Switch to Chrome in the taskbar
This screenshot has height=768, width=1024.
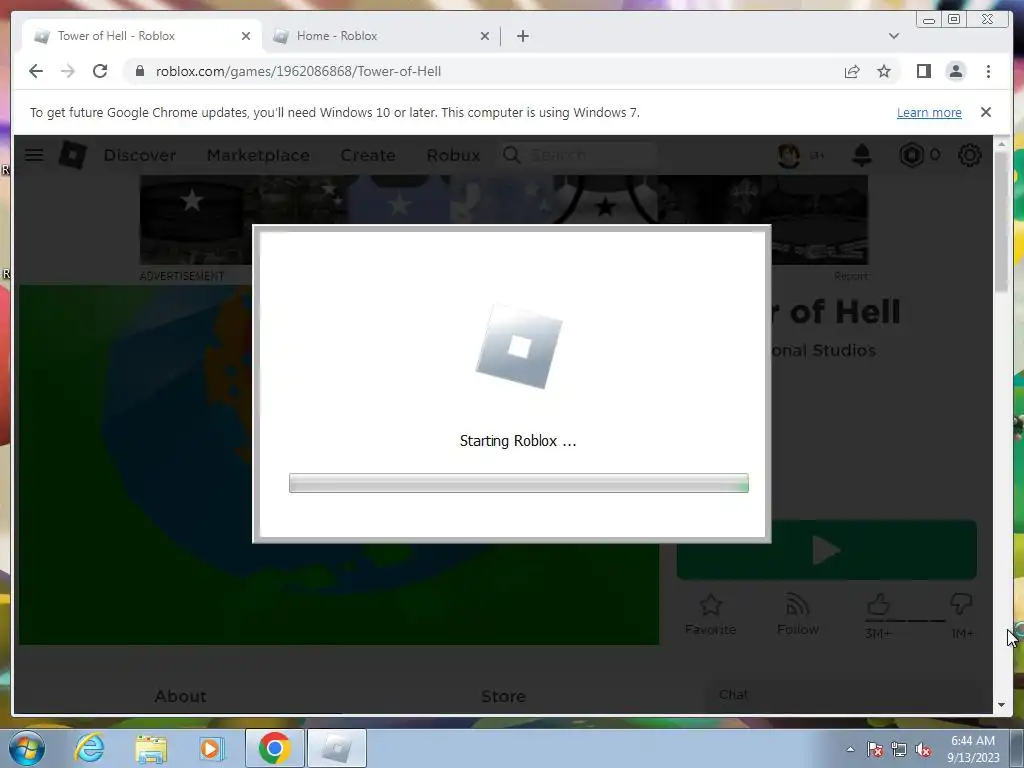pyautogui.click(x=274, y=748)
